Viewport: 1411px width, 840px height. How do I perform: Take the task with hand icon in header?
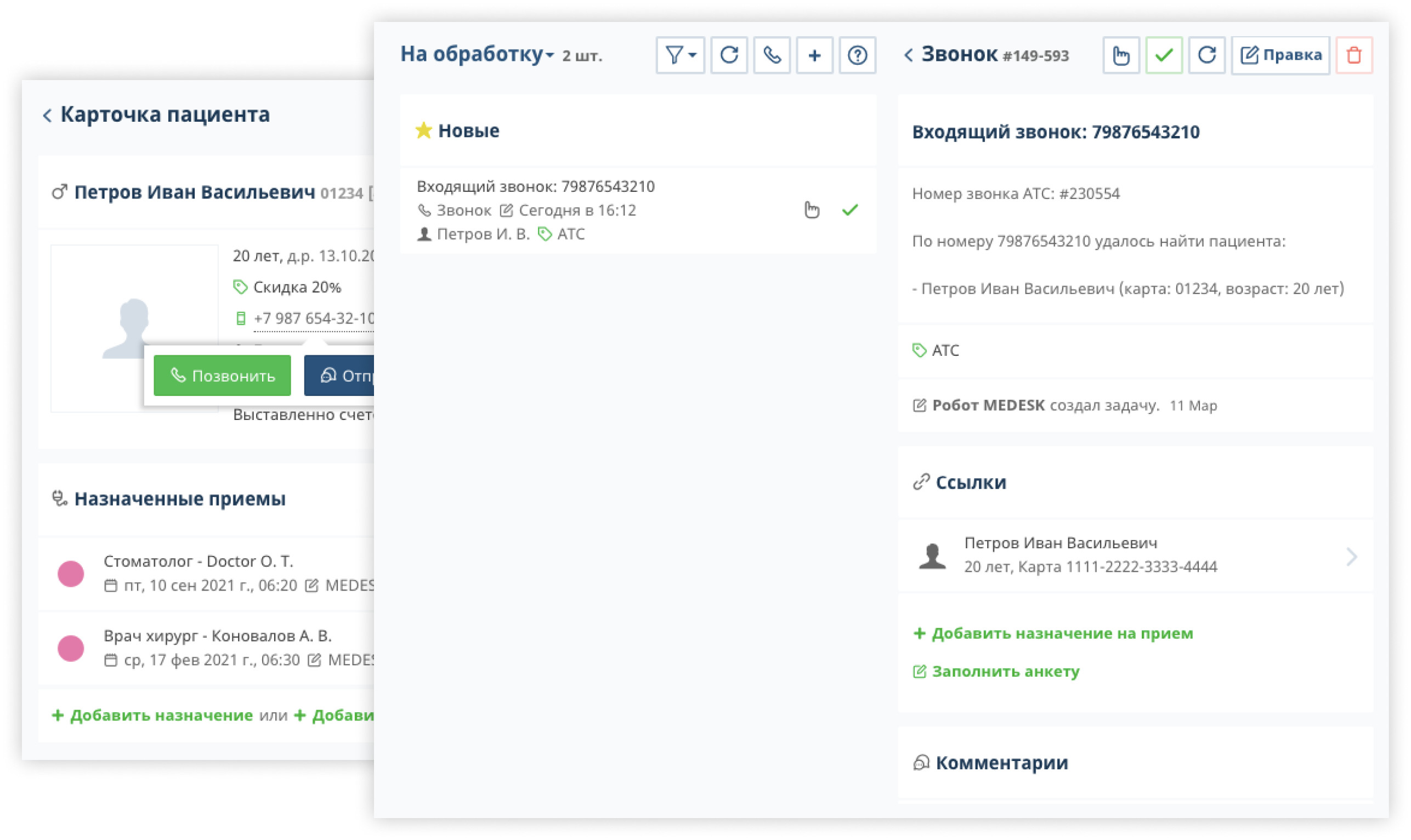tap(1121, 55)
